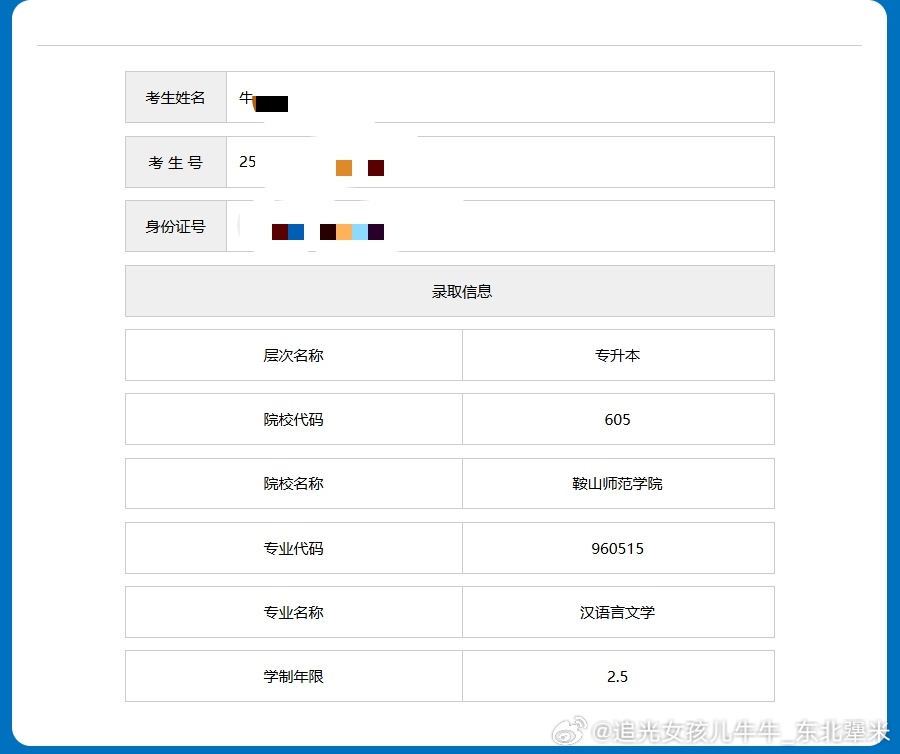
Task: Select the 汉语言文学 major name cell
Action: [x=617, y=612]
